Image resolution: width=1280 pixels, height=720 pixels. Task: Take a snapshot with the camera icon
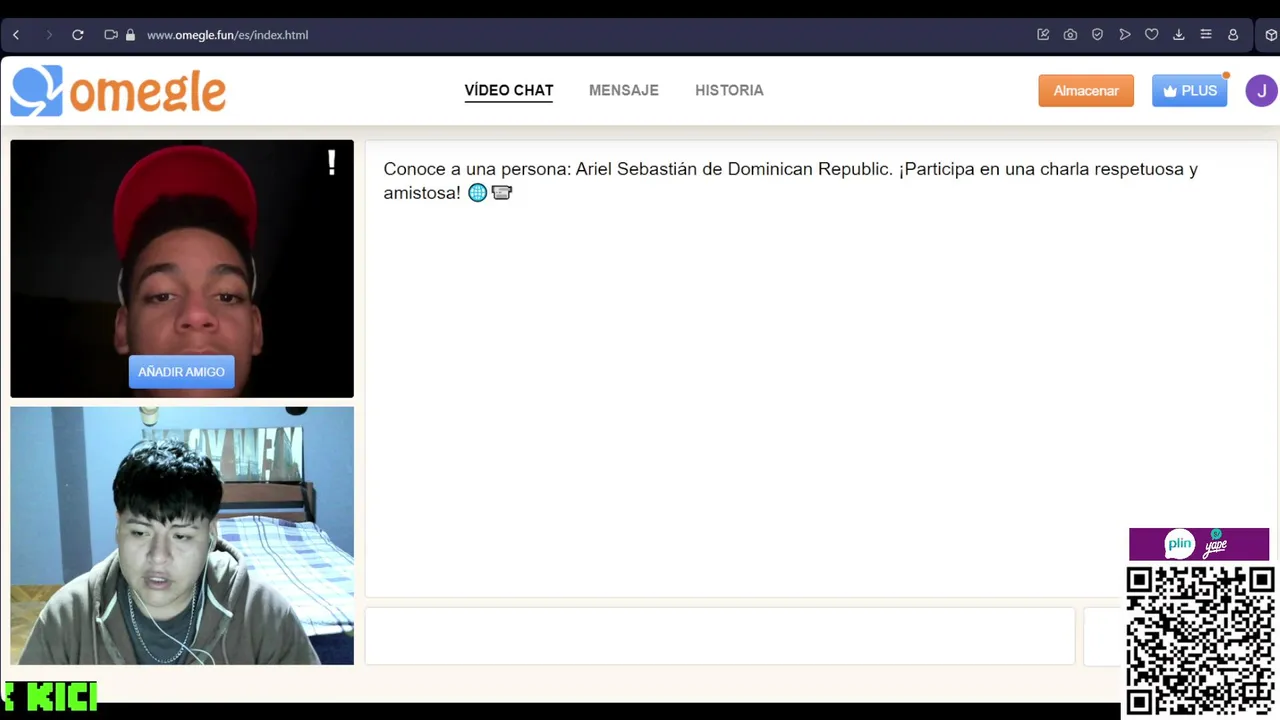[1070, 35]
